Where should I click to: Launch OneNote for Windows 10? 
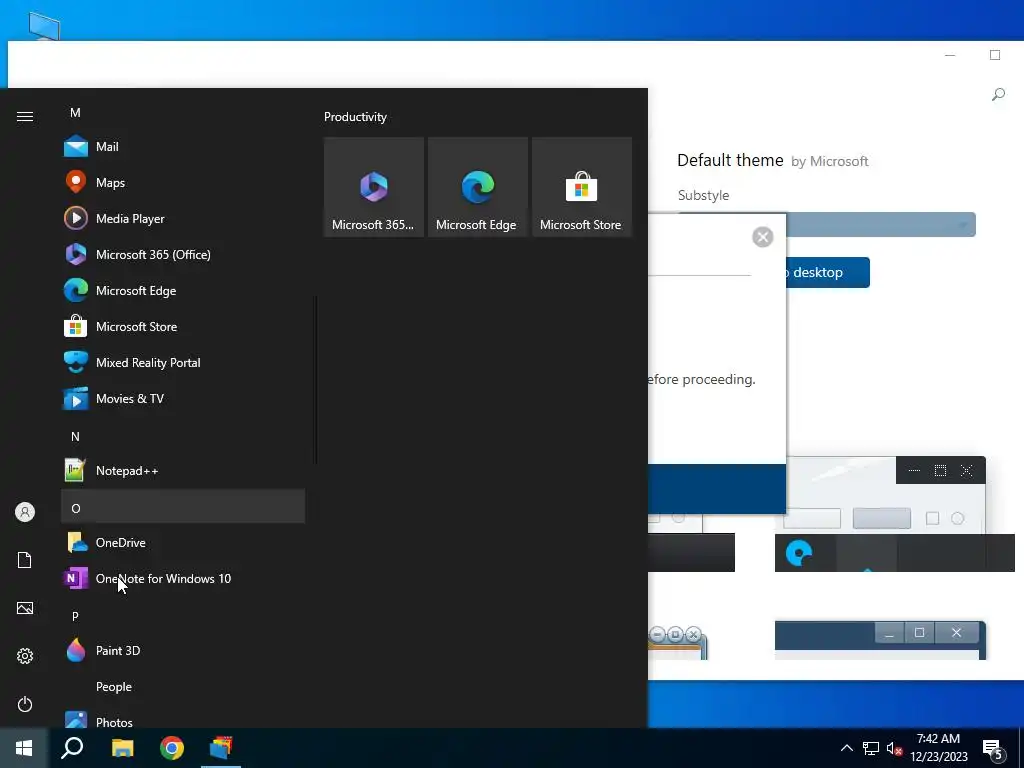pyautogui.click(x=183, y=578)
